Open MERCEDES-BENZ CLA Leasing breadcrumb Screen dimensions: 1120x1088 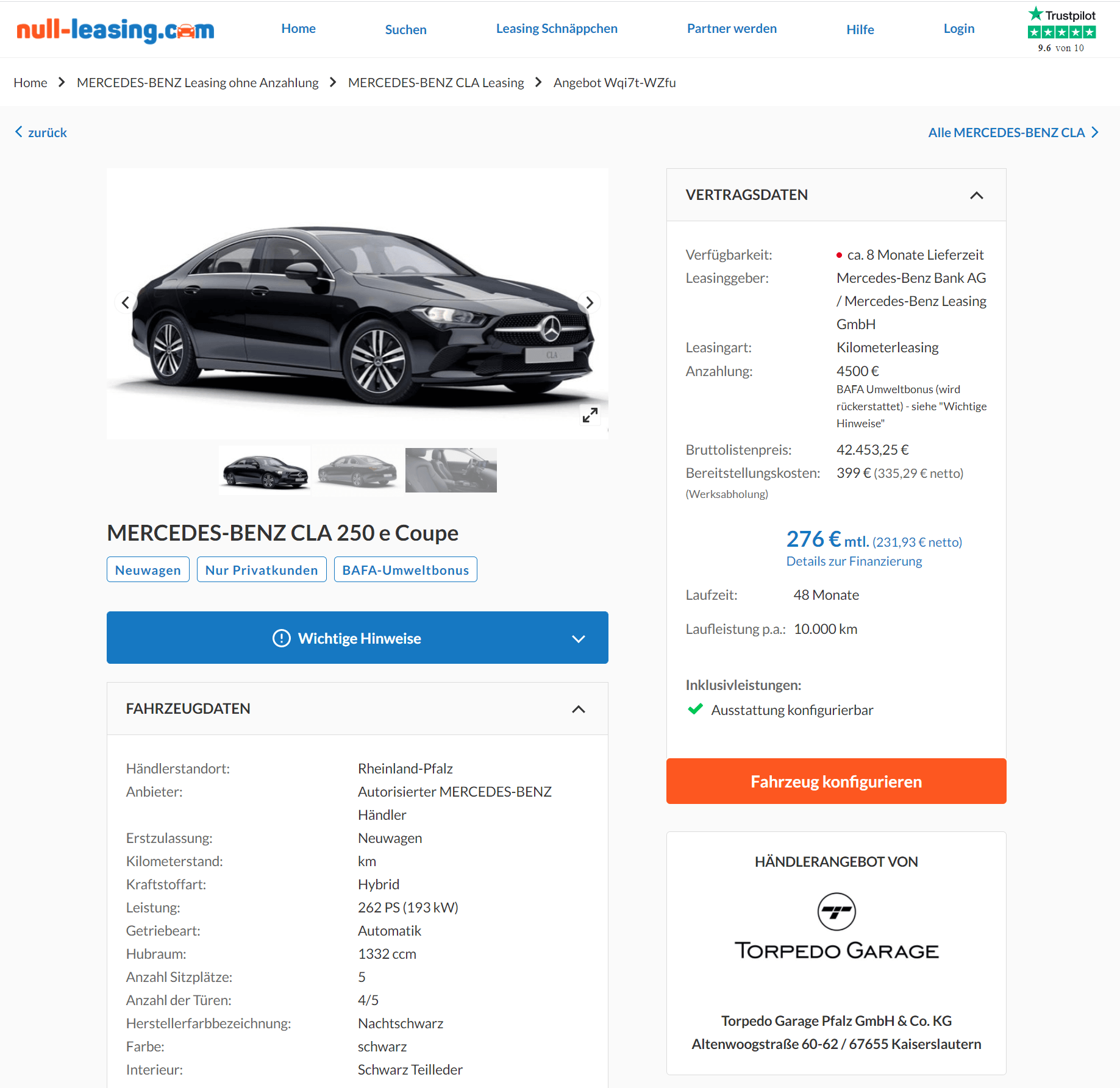[x=436, y=82]
